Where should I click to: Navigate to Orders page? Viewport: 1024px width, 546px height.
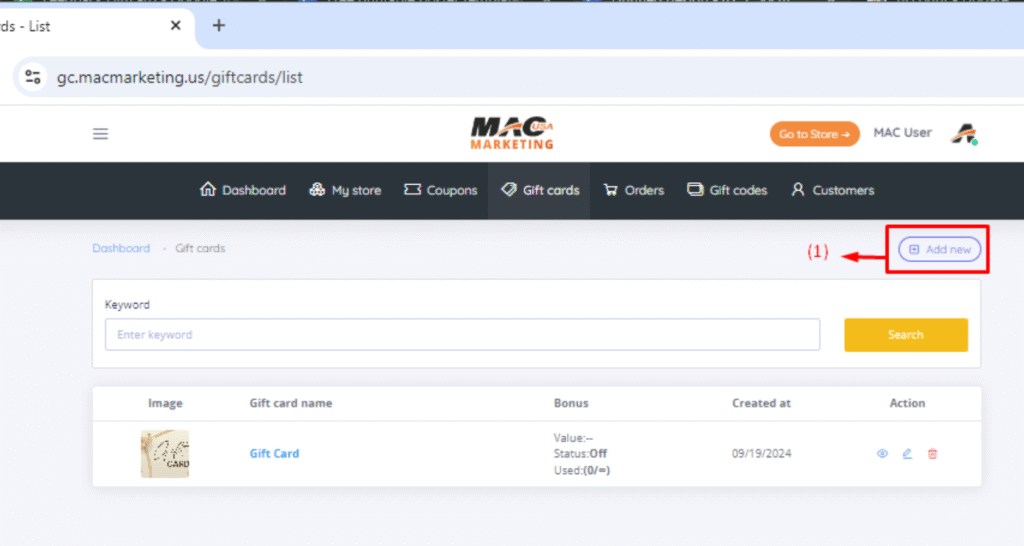pos(634,190)
